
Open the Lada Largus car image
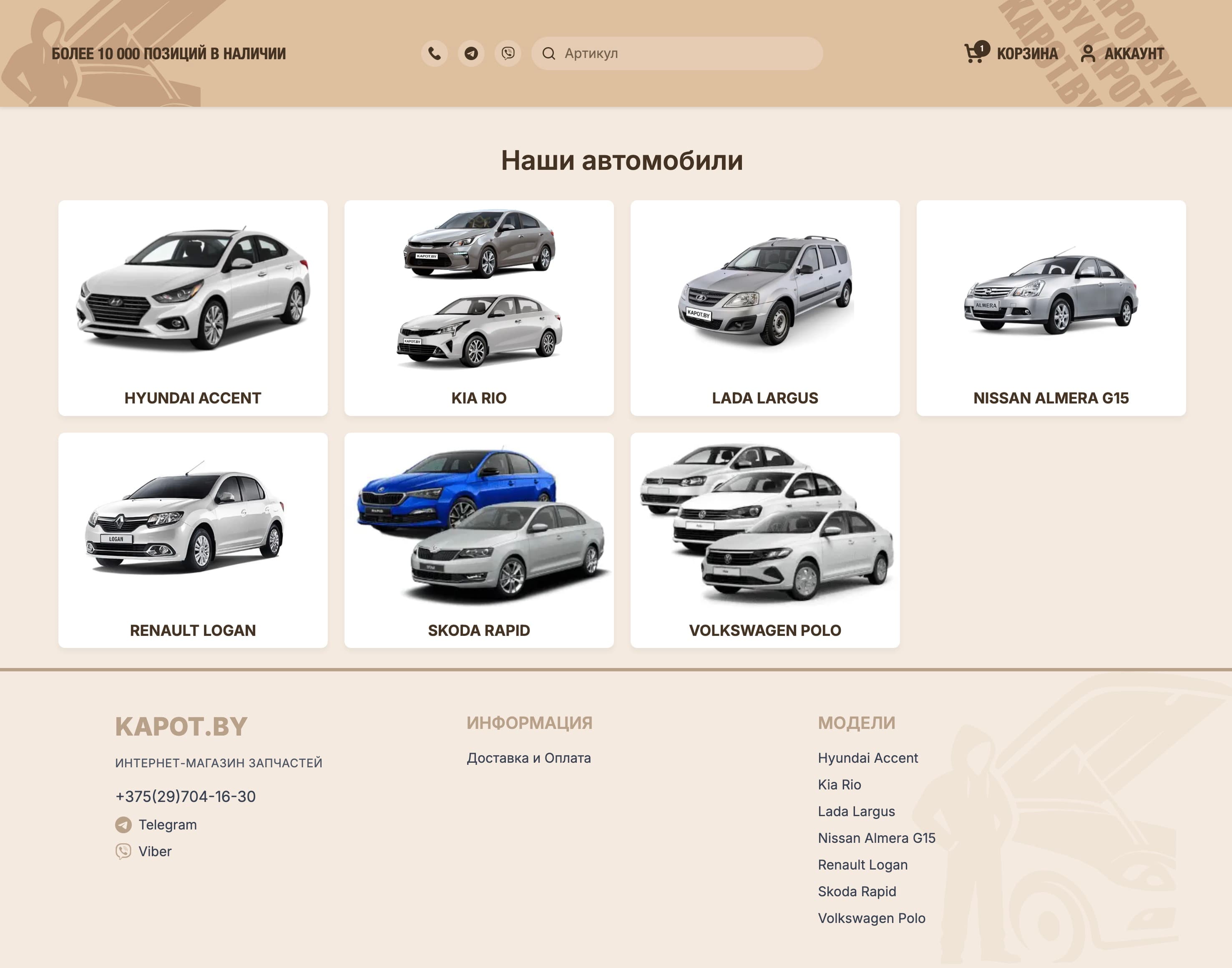(765, 290)
